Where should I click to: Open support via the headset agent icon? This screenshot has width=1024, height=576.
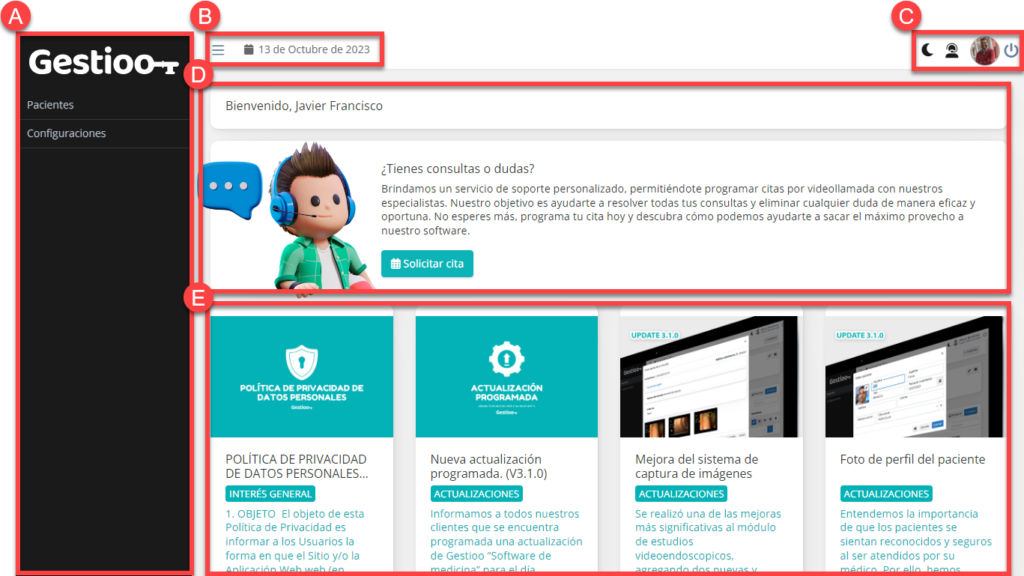(952, 51)
